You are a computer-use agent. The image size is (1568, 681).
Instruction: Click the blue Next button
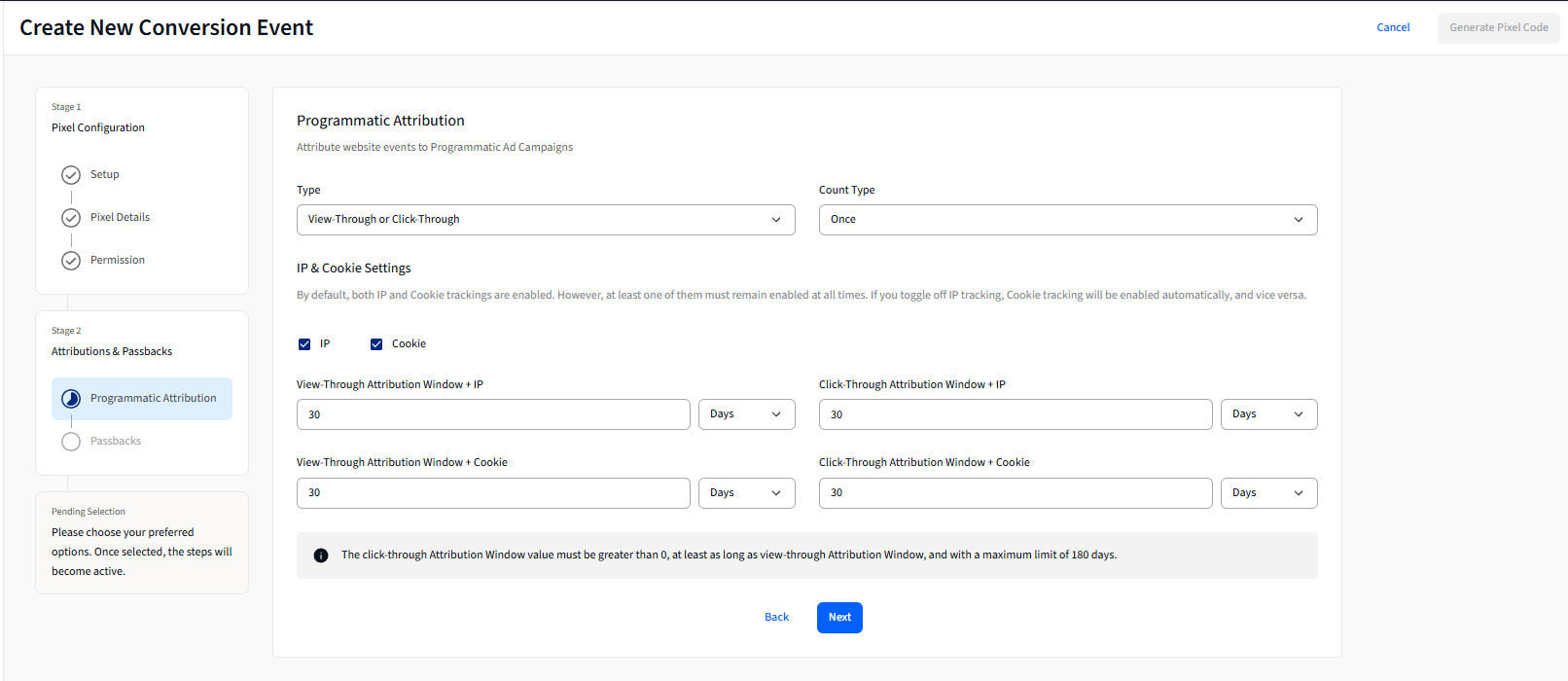point(839,618)
